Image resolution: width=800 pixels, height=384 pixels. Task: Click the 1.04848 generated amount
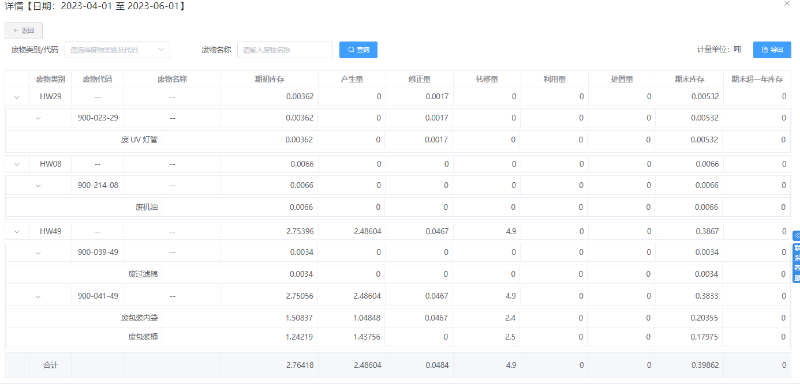point(366,318)
